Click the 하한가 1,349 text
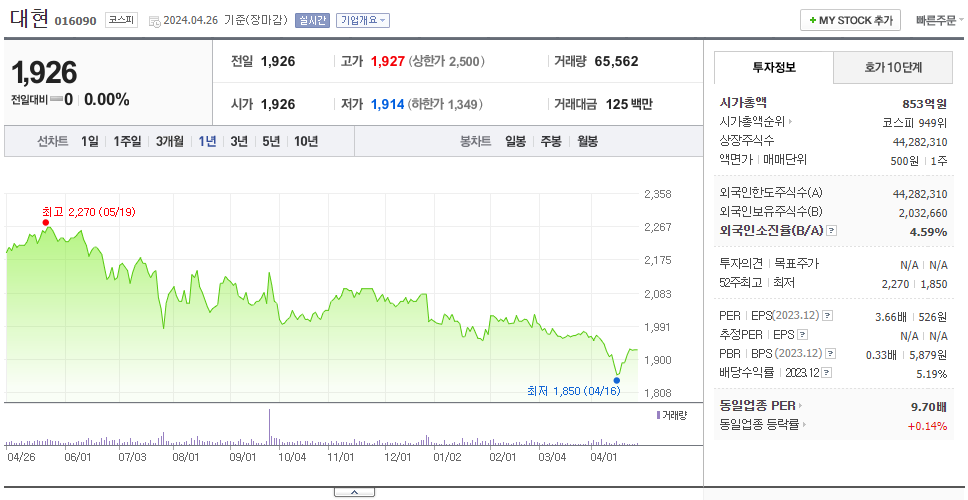This screenshot has width=968, height=500. click(x=445, y=105)
